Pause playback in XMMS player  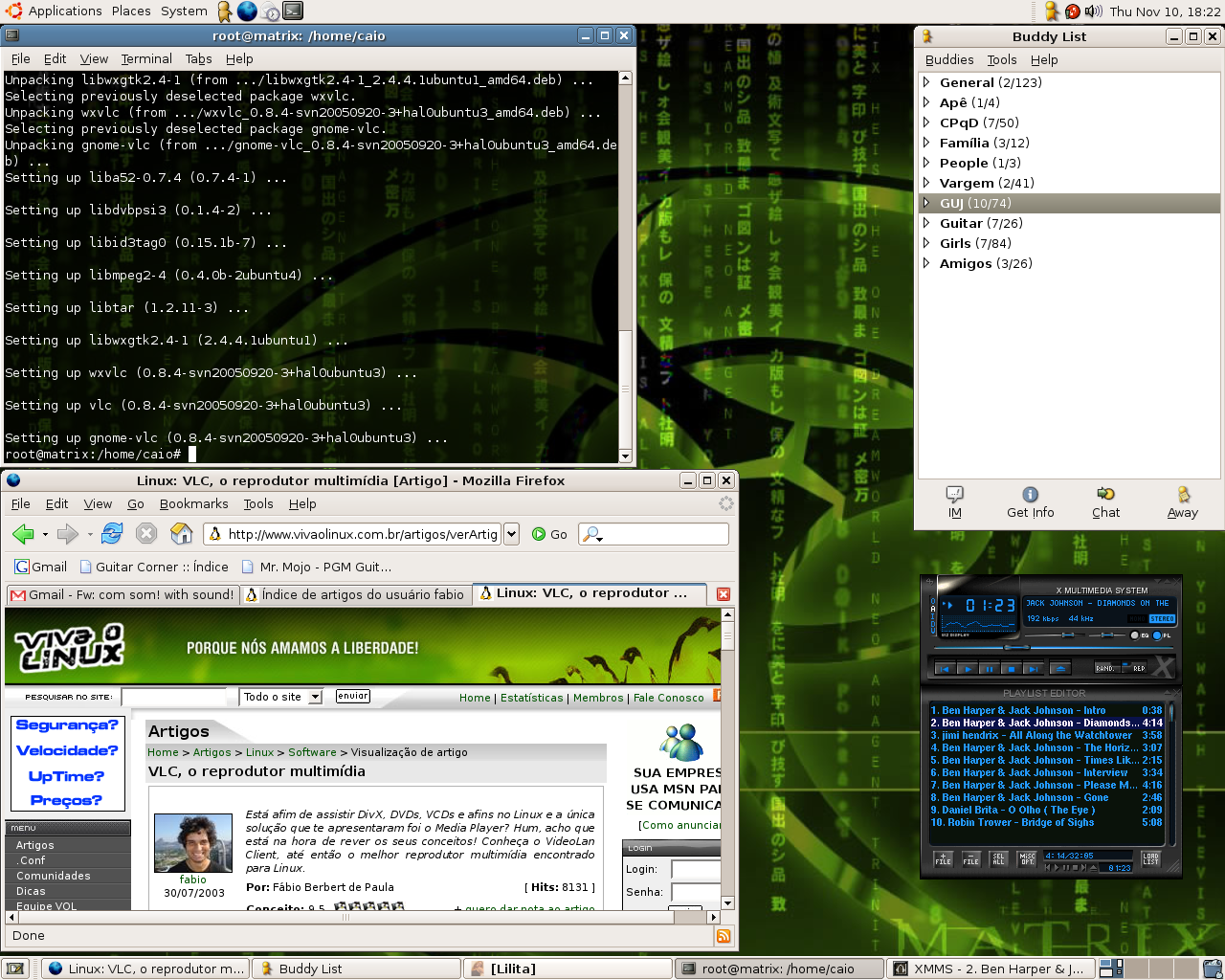click(x=990, y=669)
